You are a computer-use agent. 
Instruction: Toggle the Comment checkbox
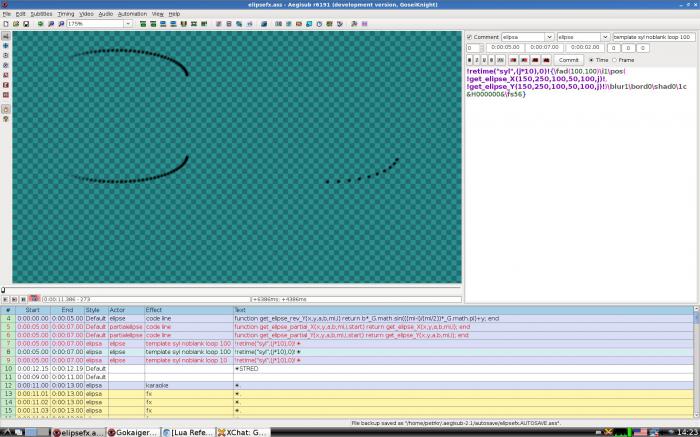click(x=469, y=37)
